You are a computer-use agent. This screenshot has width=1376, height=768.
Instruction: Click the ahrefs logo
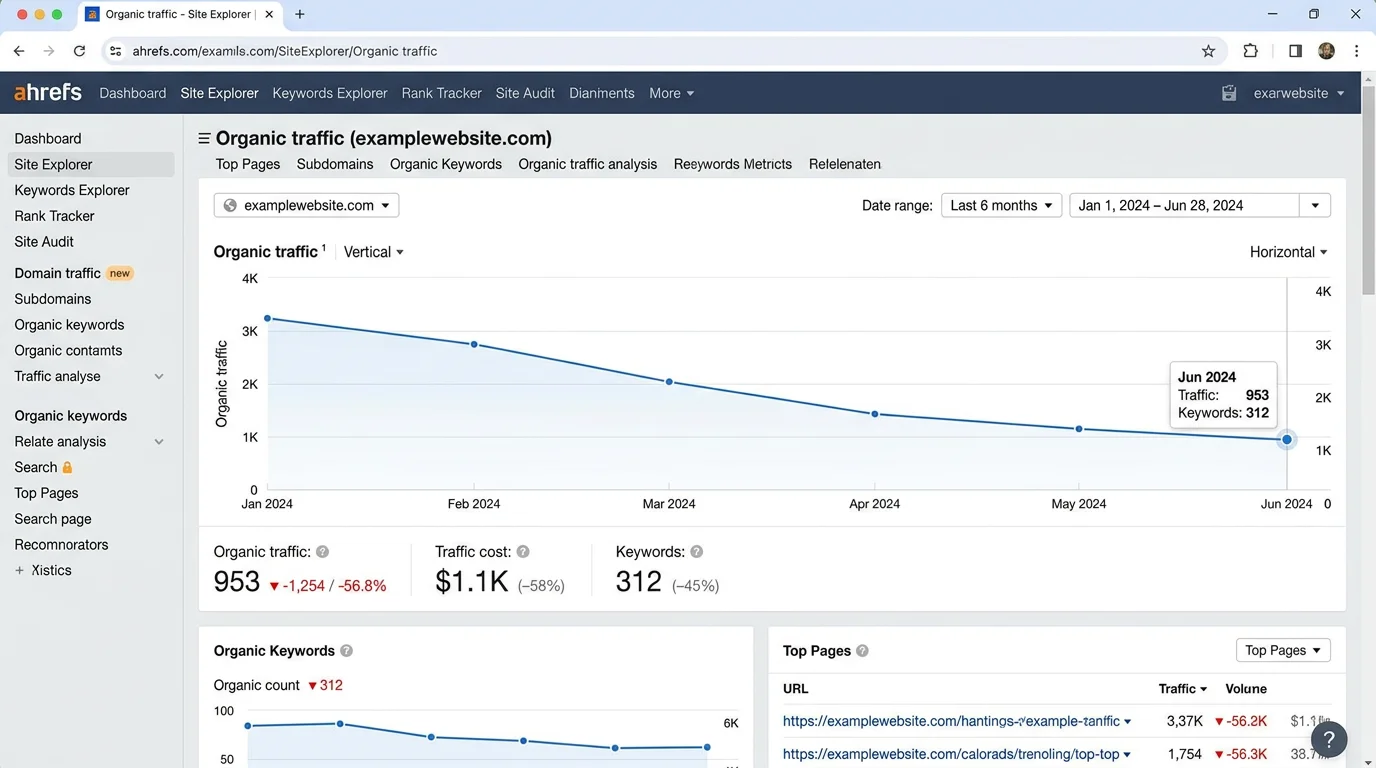click(x=46, y=91)
